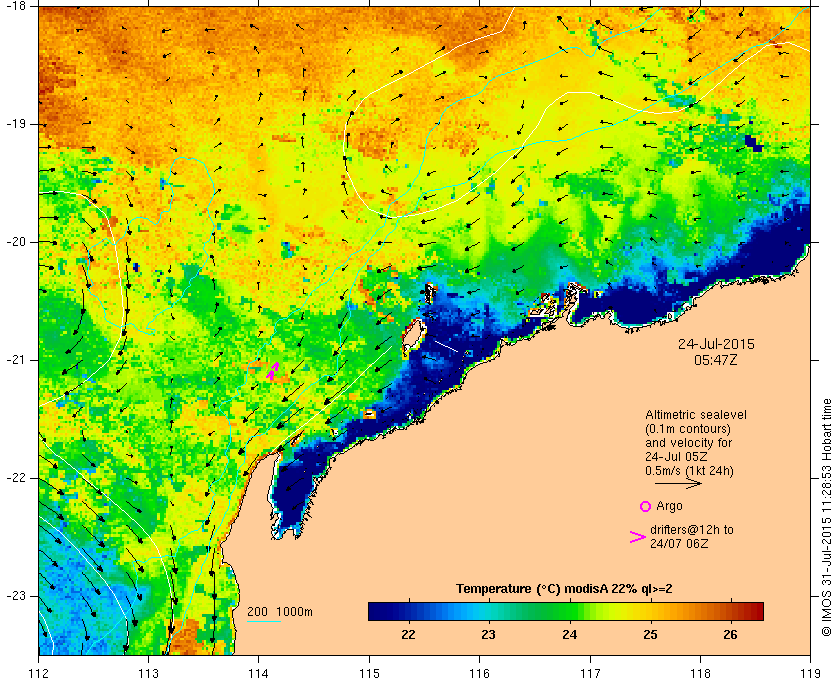The width and height of the screenshot is (840, 680).
Task: Click the 0.5m/s velocity scale arrow
Action: pyautogui.click(x=678, y=483)
